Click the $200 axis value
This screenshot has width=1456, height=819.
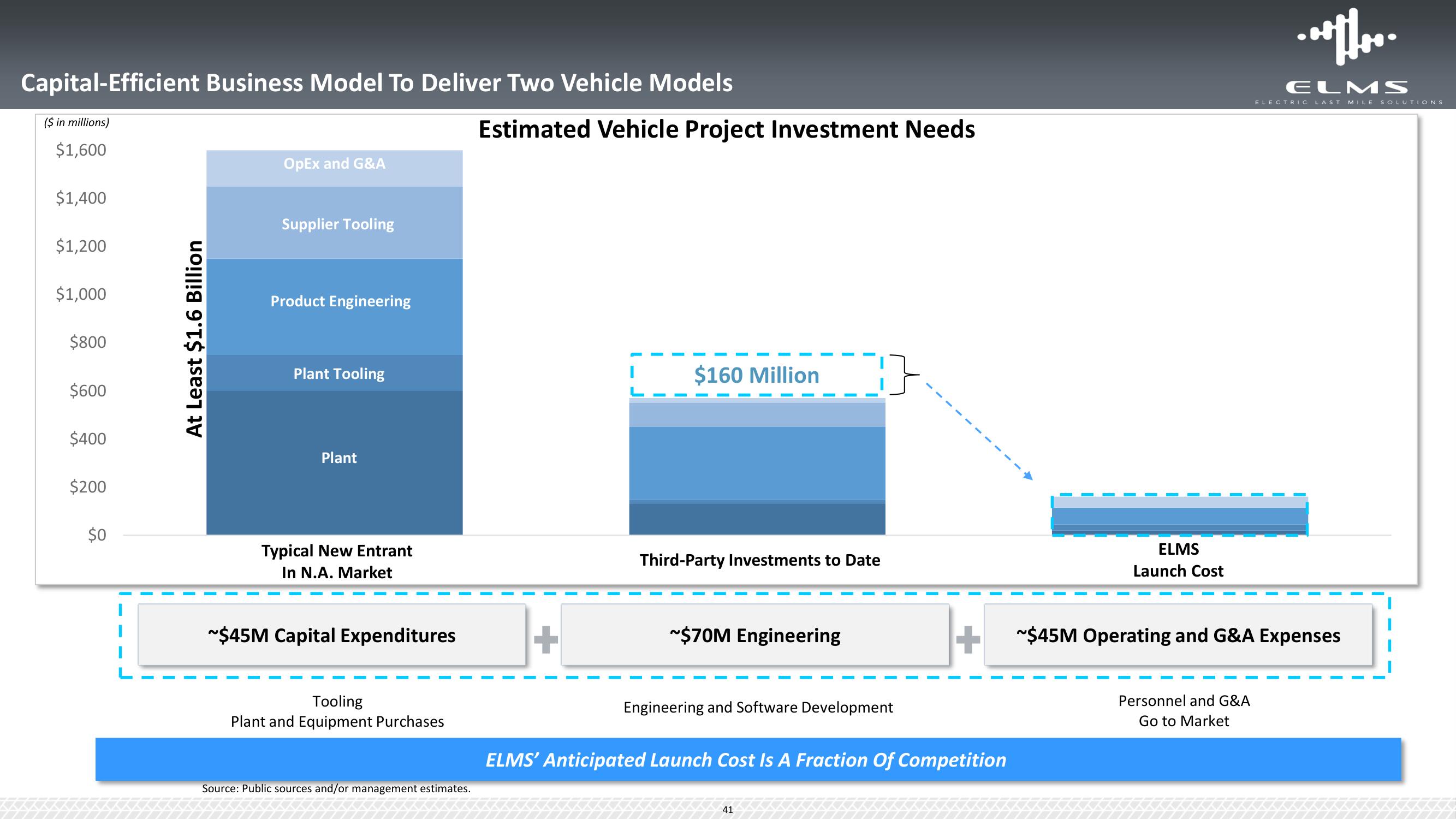(x=87, y=486)
